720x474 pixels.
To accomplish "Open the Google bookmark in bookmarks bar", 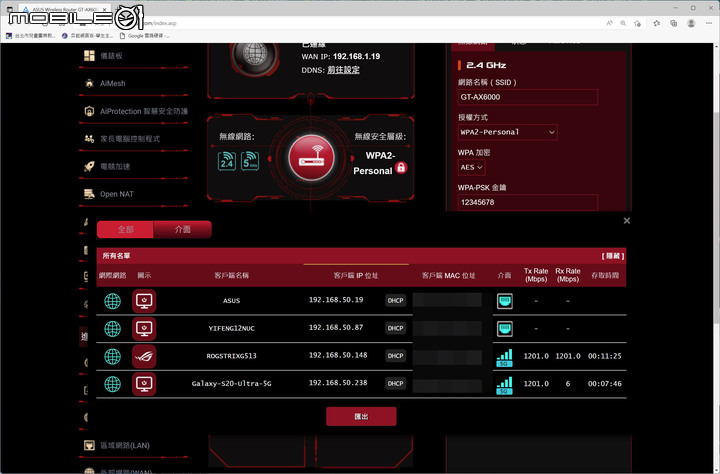I will [x=144, y=35].
